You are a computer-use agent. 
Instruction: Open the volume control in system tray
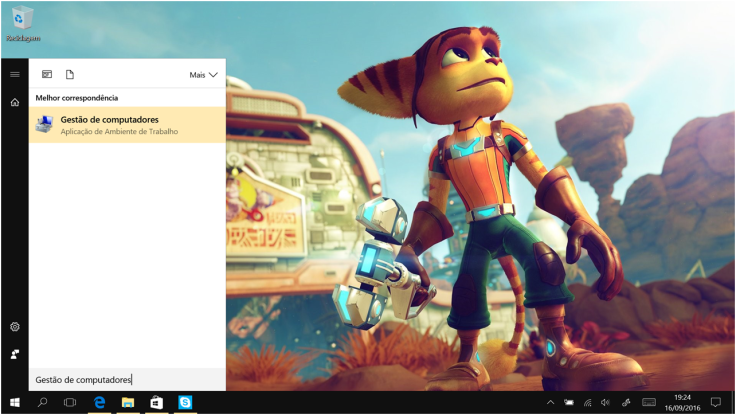pos(606,402)
